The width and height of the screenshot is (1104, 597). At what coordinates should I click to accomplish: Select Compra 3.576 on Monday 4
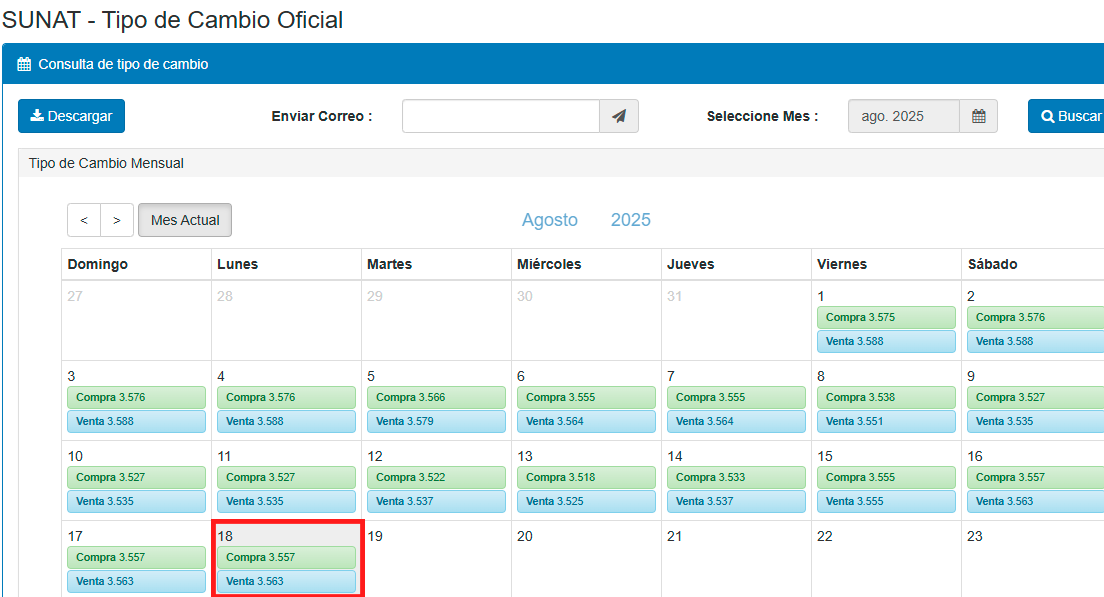point(287,398)
